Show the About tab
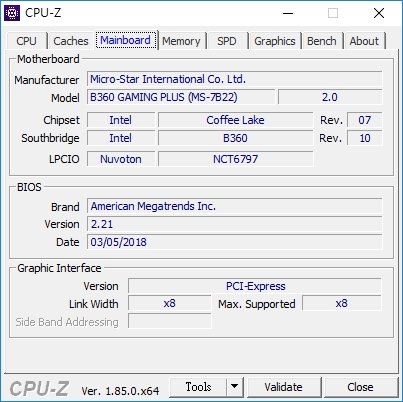The image size is (403, 402). click(x=364, y=41)
